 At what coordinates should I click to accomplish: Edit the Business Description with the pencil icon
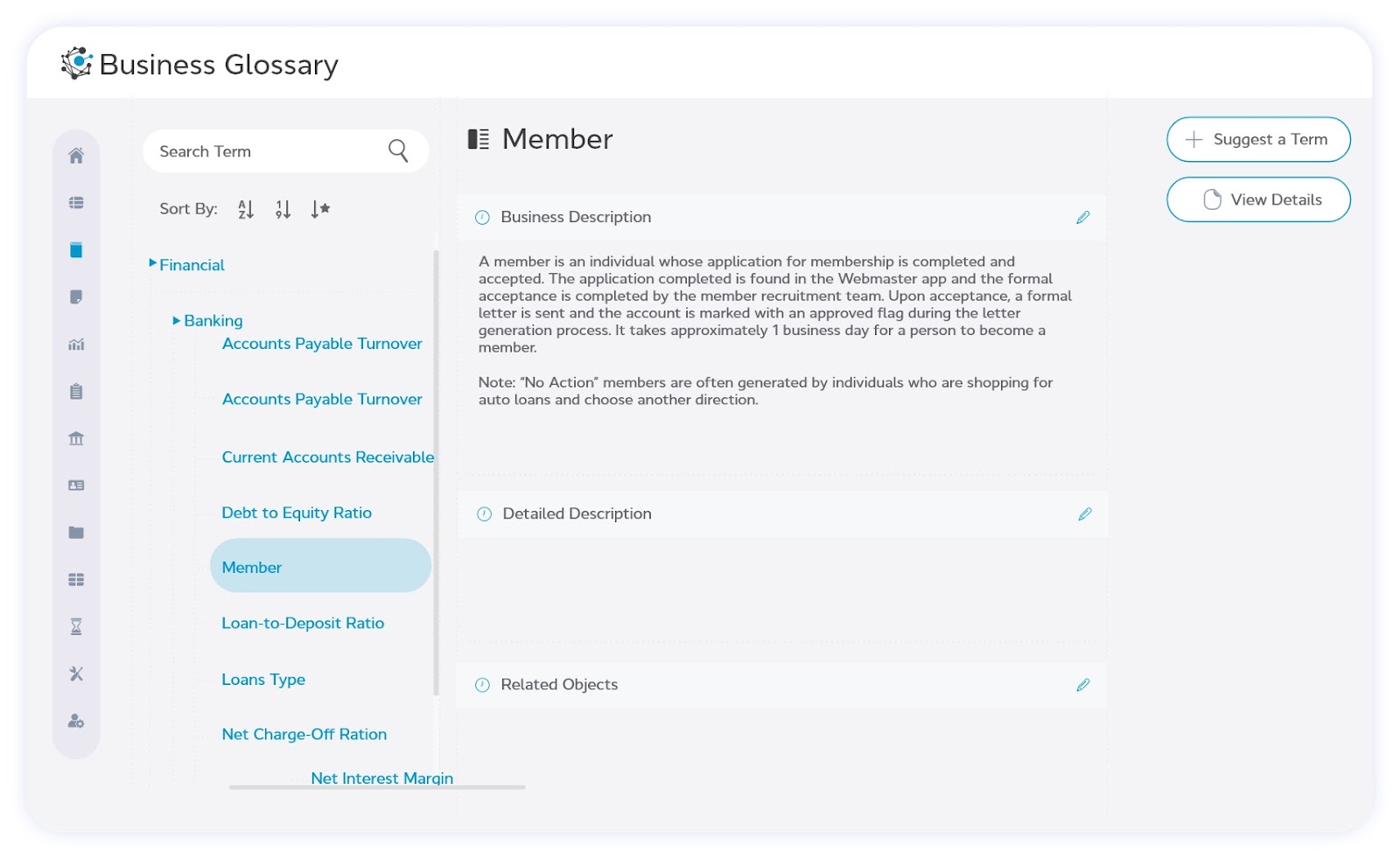(1084, 217)
